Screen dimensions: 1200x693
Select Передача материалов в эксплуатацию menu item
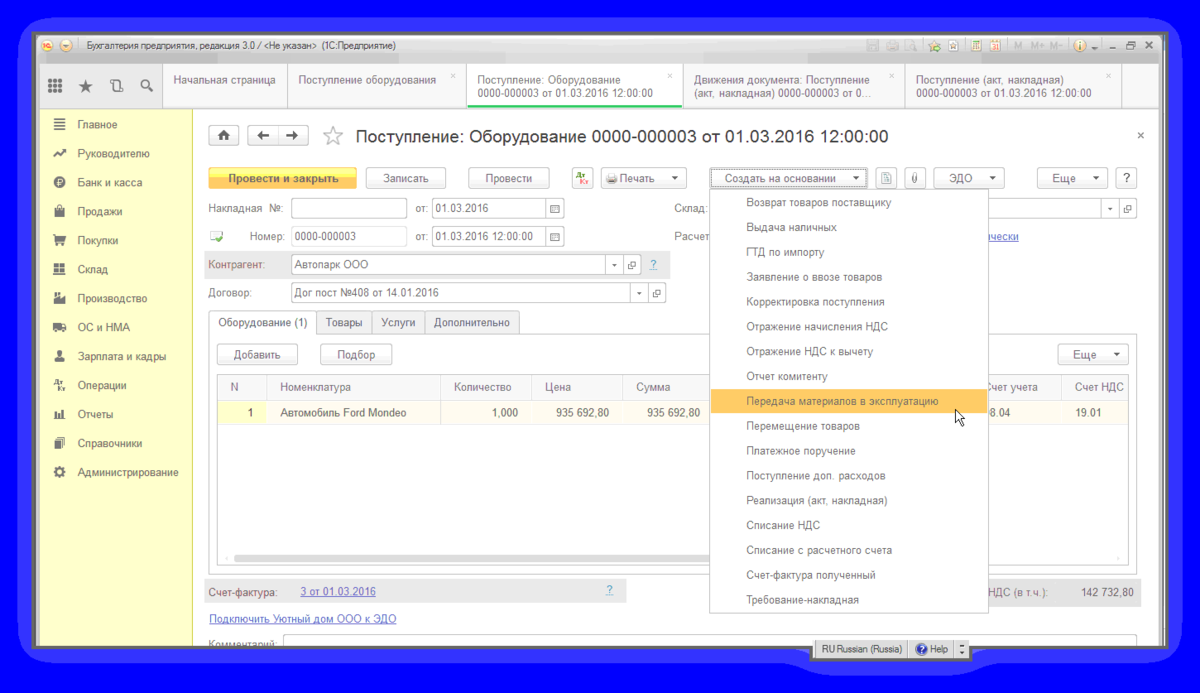[x=849, y=401]
